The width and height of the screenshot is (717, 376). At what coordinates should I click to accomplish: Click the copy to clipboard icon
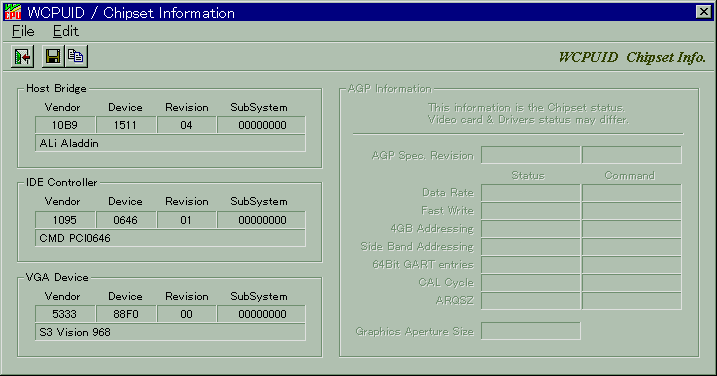tap(76, 57)
